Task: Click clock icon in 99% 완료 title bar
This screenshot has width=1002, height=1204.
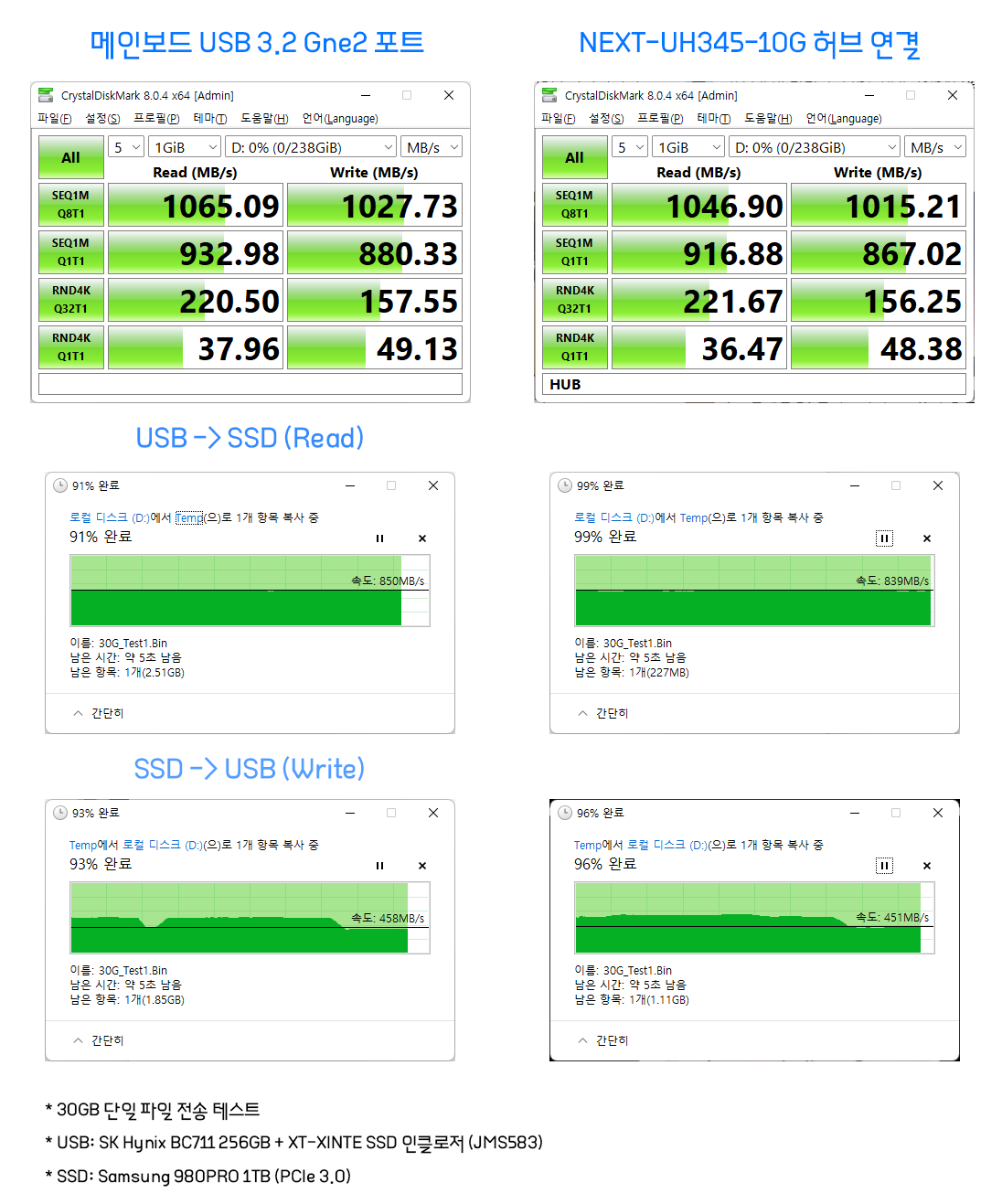Action: pyautogui.click(x=565, y=485)
